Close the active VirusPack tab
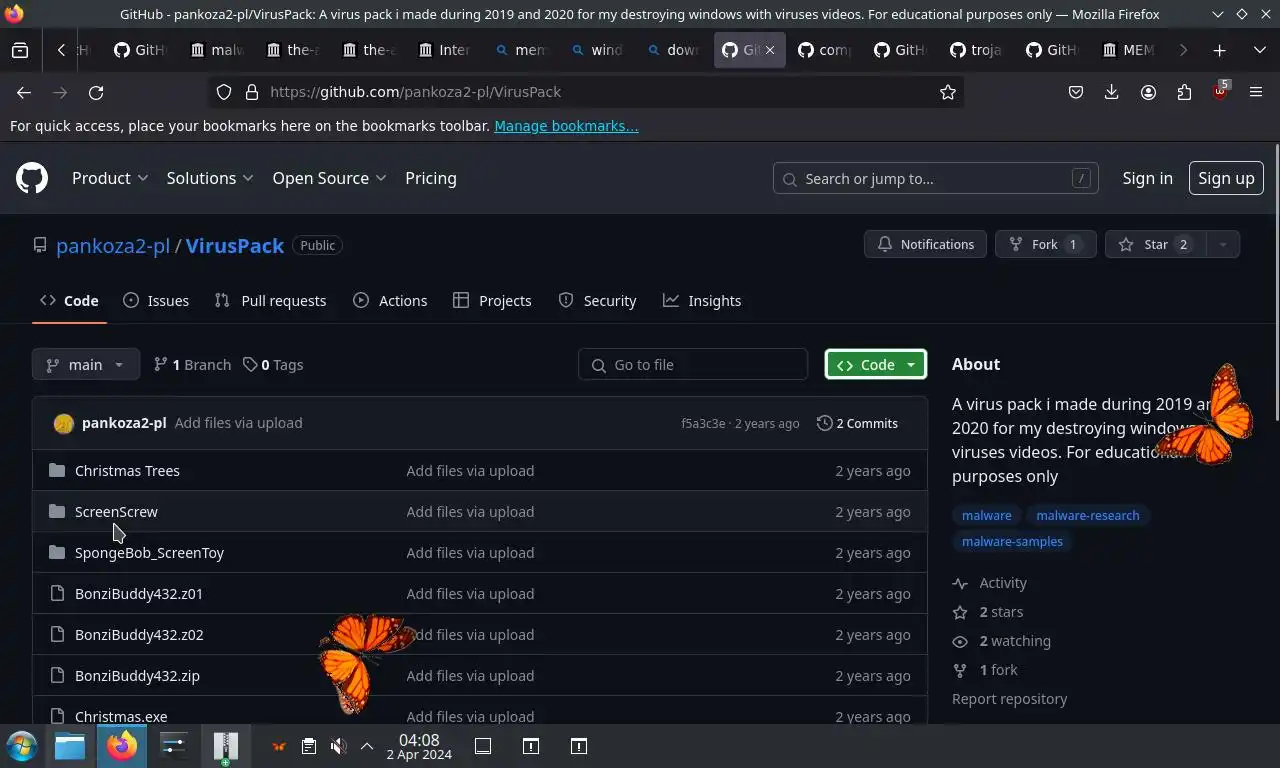Image resolution: width=1280 pixels, height=768 pixels. point(770,50)
